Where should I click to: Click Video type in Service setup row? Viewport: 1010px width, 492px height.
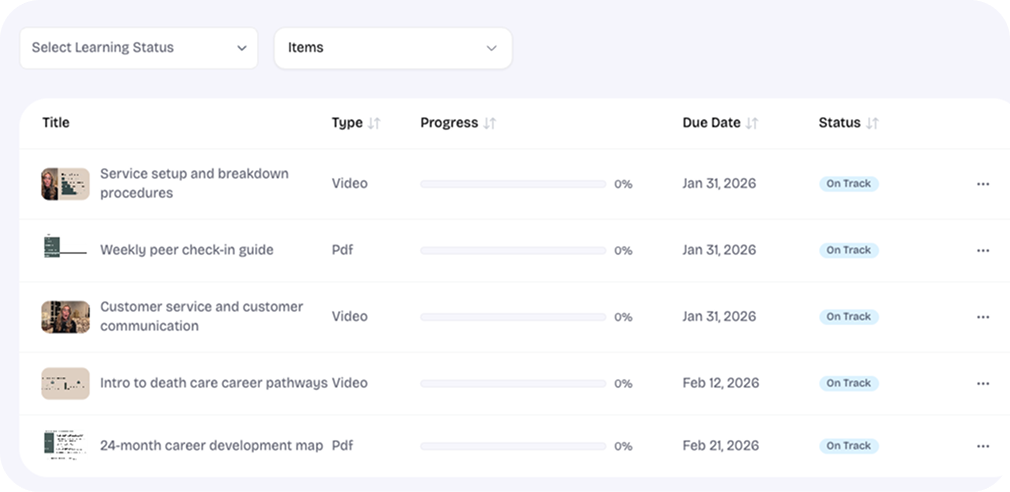point(350,184)
